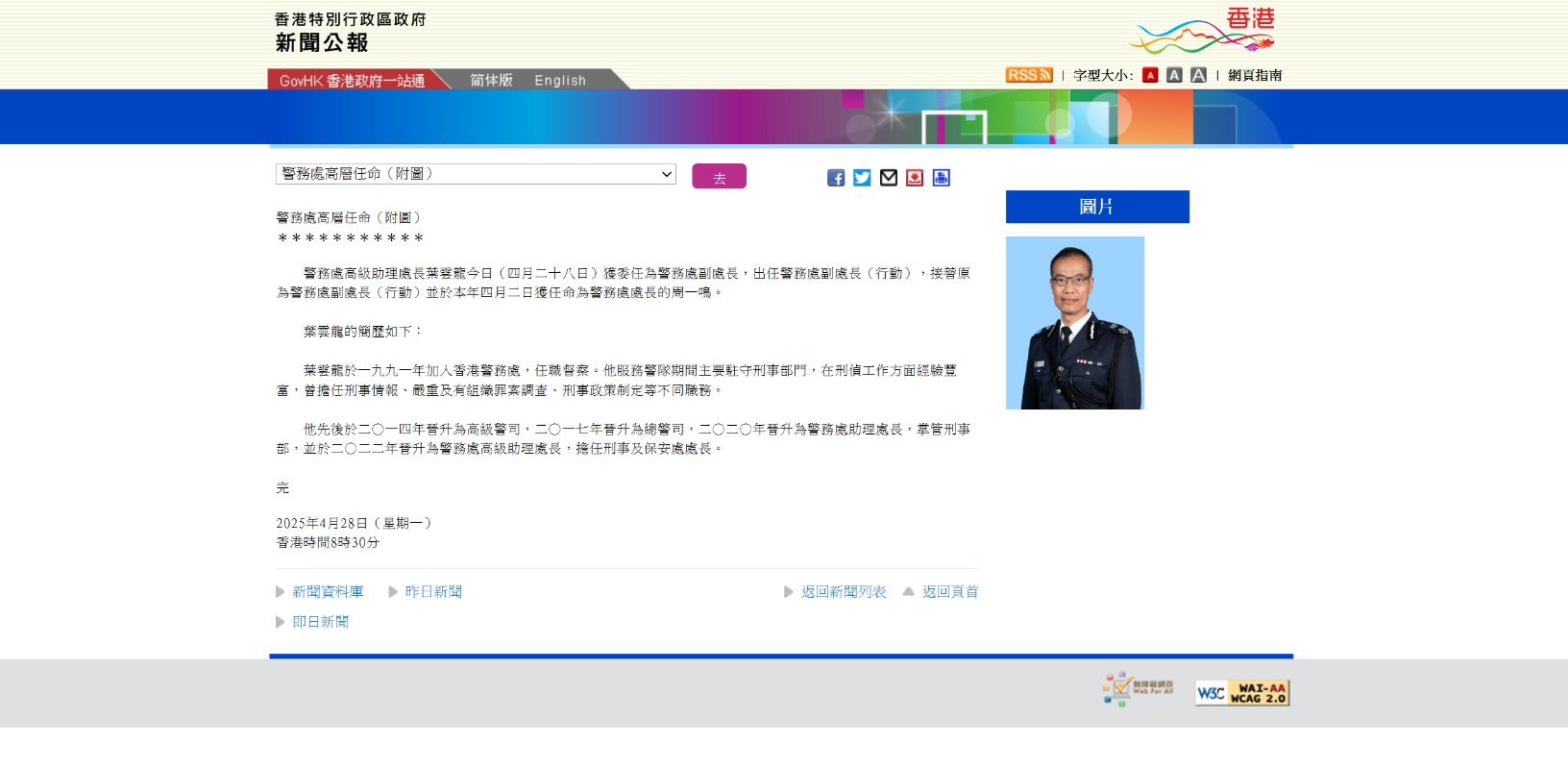Switch to the English version
This screenshot has height=769, width=1568.
[x=560, y=81]
